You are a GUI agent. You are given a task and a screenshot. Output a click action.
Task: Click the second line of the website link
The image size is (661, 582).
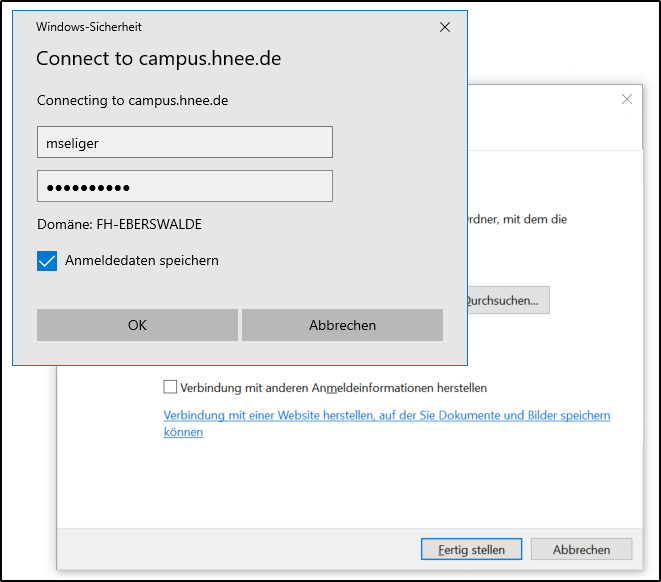183,433
